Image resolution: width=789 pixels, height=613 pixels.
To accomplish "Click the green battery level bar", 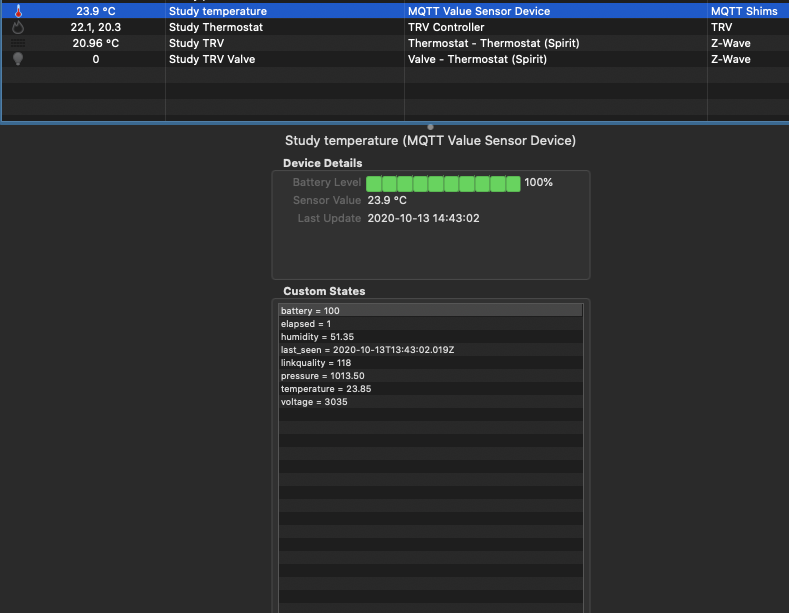I will tap(443, 184).
